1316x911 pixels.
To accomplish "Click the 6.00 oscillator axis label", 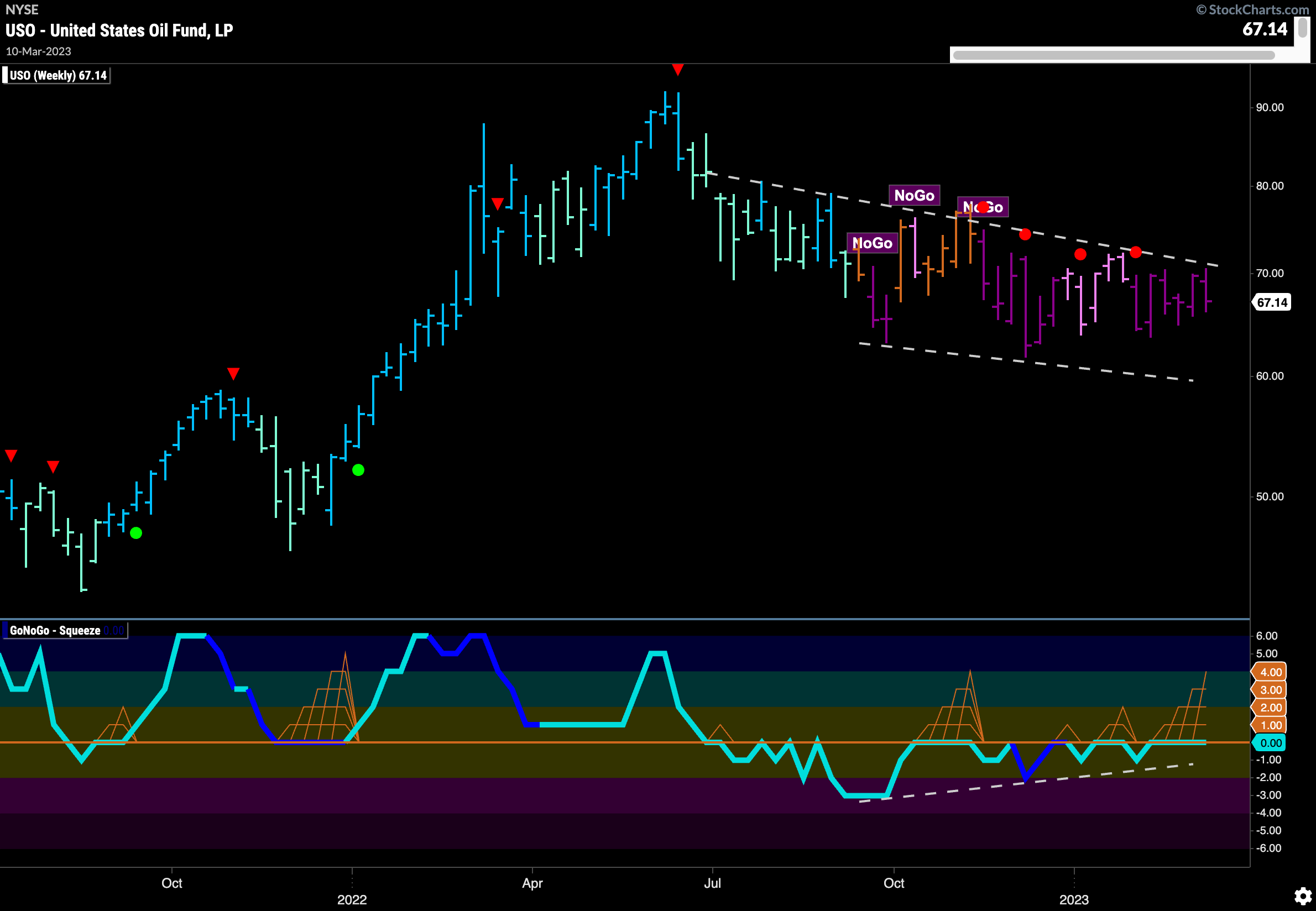I will (x=1266, y=635).
